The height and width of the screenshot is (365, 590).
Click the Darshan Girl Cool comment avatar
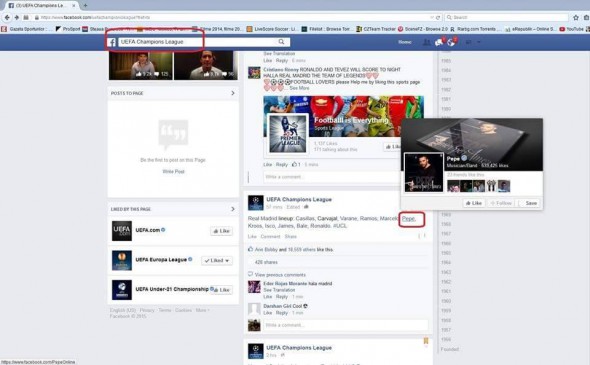[254, 309]
